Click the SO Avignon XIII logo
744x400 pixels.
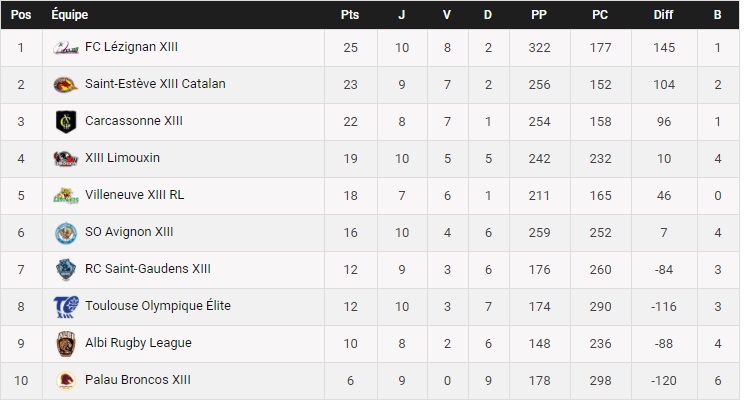66,232
